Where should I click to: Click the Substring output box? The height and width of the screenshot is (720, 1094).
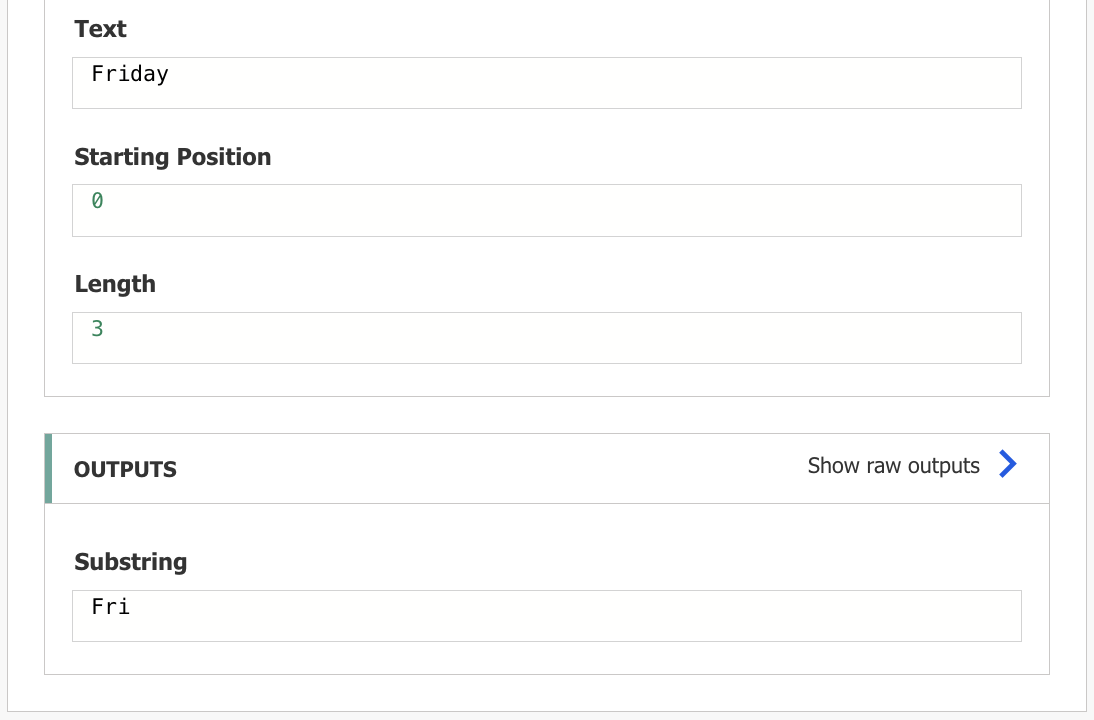click(x=546, y=616)
